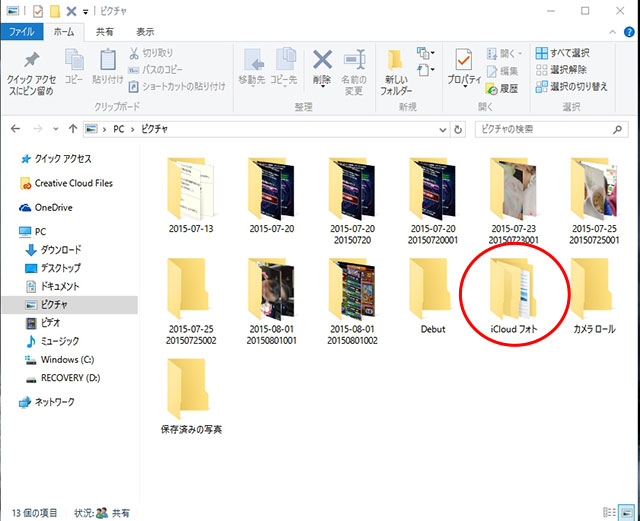640x521 pixels.
Task: Select Quick Access (クイック アクセス) in the sidebar
Action: click(56, 159)
